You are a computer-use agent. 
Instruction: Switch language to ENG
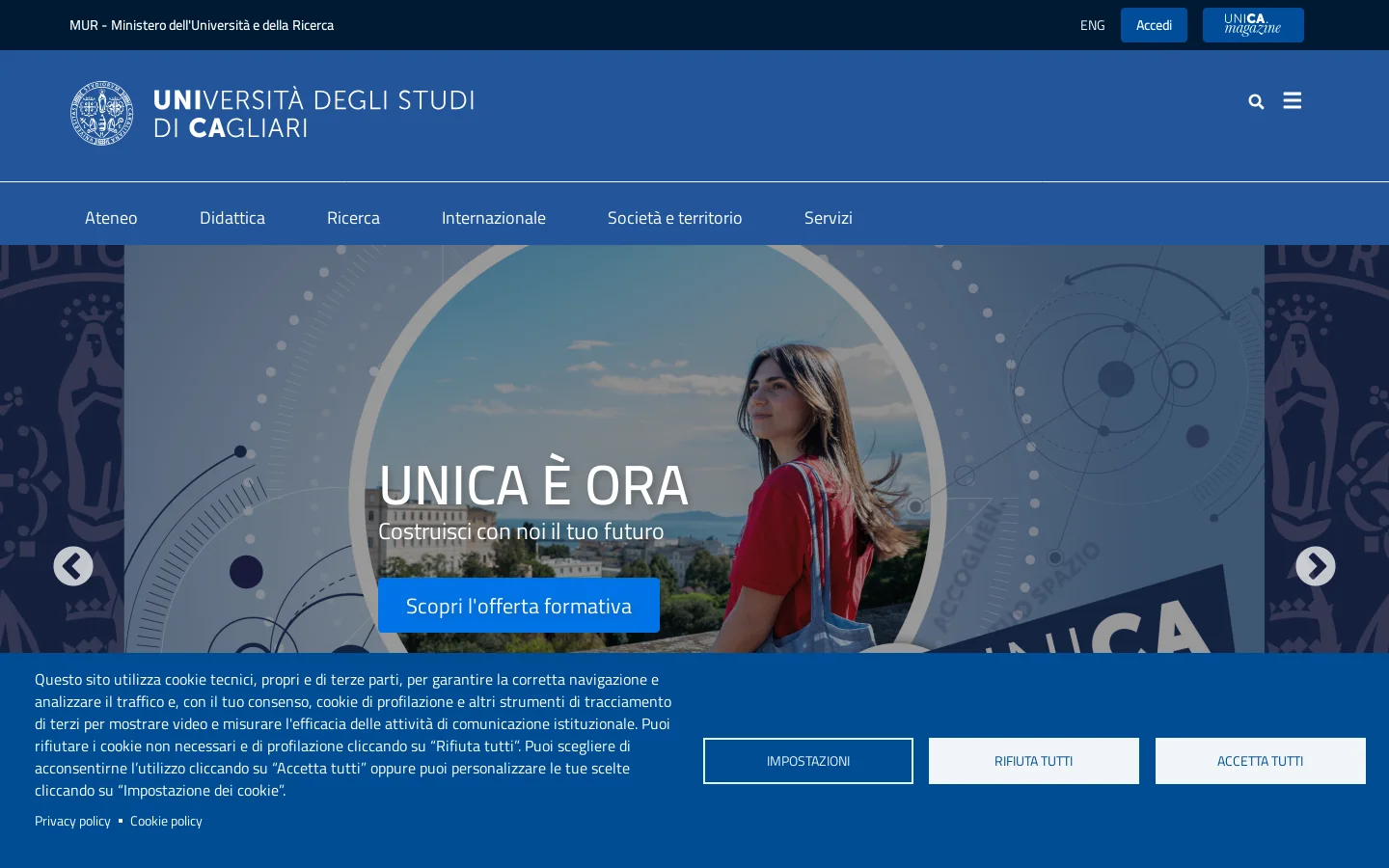click(1092, 25)
